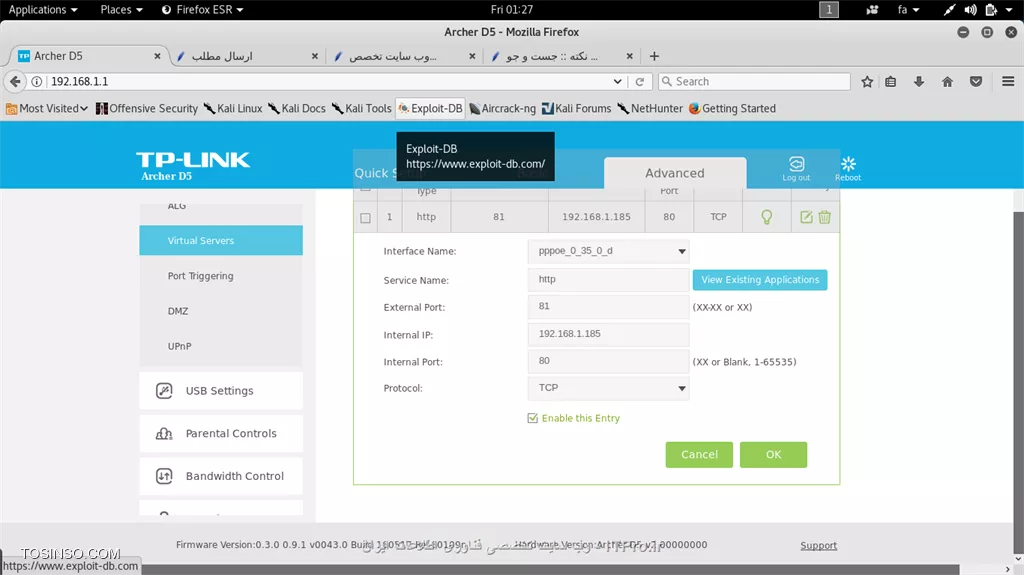
Task: Toggle the lightbulb status icon for http entry
Action: 767,217
